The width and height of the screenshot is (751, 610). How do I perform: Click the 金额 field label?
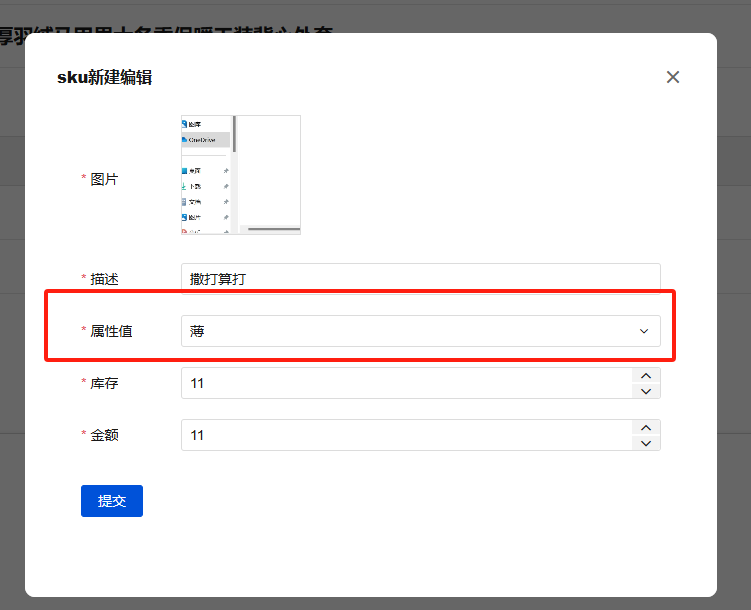(104, 435)
